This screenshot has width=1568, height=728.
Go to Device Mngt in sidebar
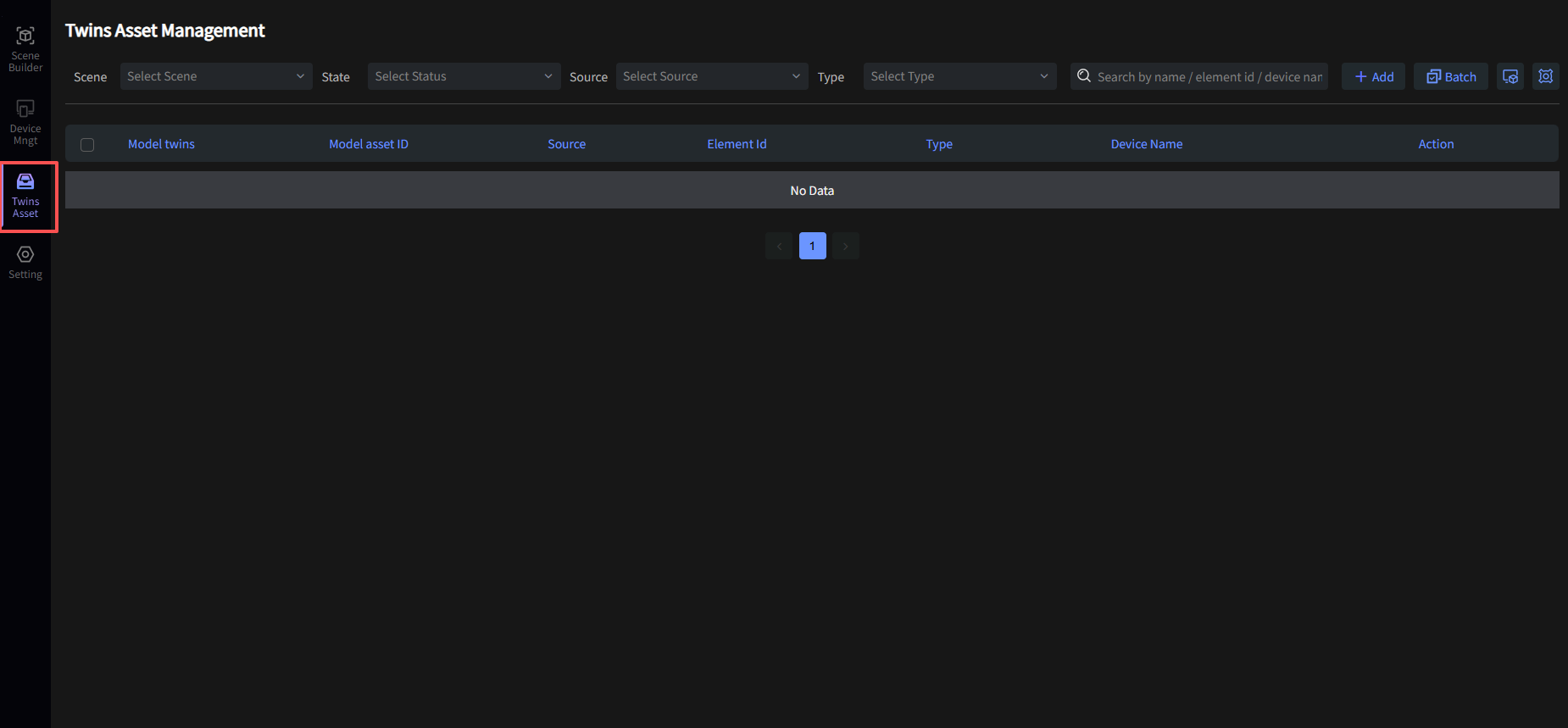coord(25,121)
